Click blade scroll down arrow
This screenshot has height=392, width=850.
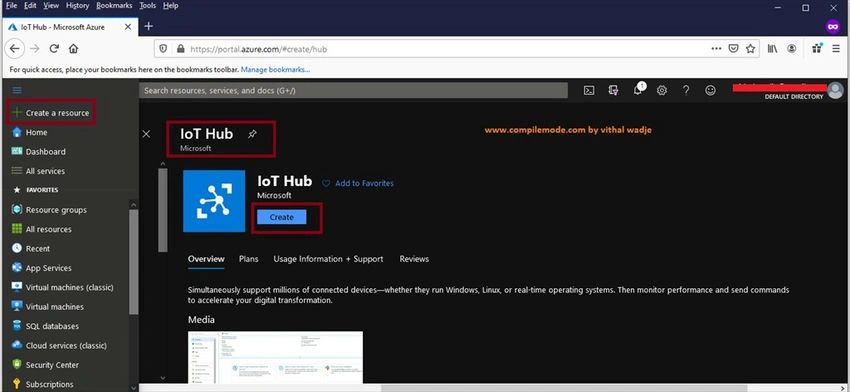[163, 378]
